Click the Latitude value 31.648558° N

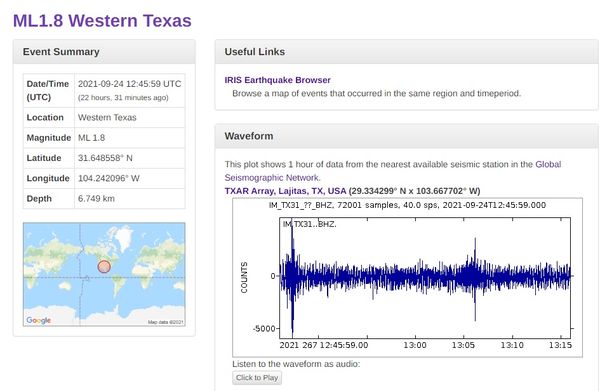[105, 158]
